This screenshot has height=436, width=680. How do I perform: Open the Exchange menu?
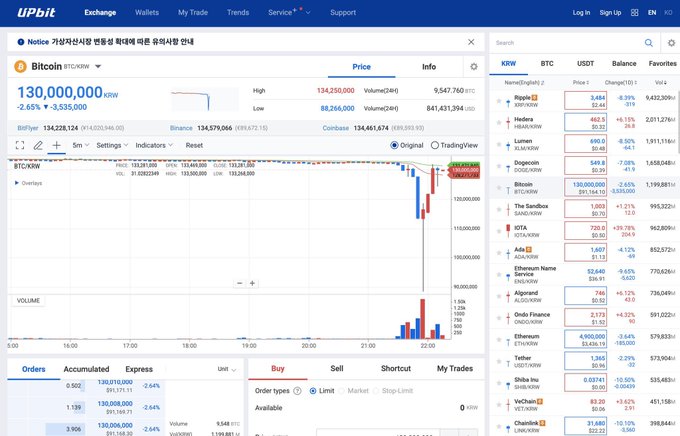(x=100, y=13)
